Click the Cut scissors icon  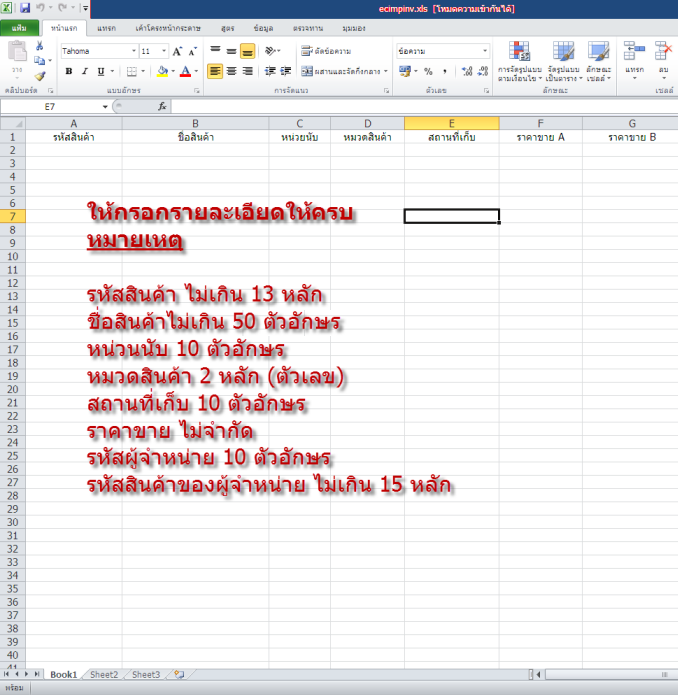point(39,46)
